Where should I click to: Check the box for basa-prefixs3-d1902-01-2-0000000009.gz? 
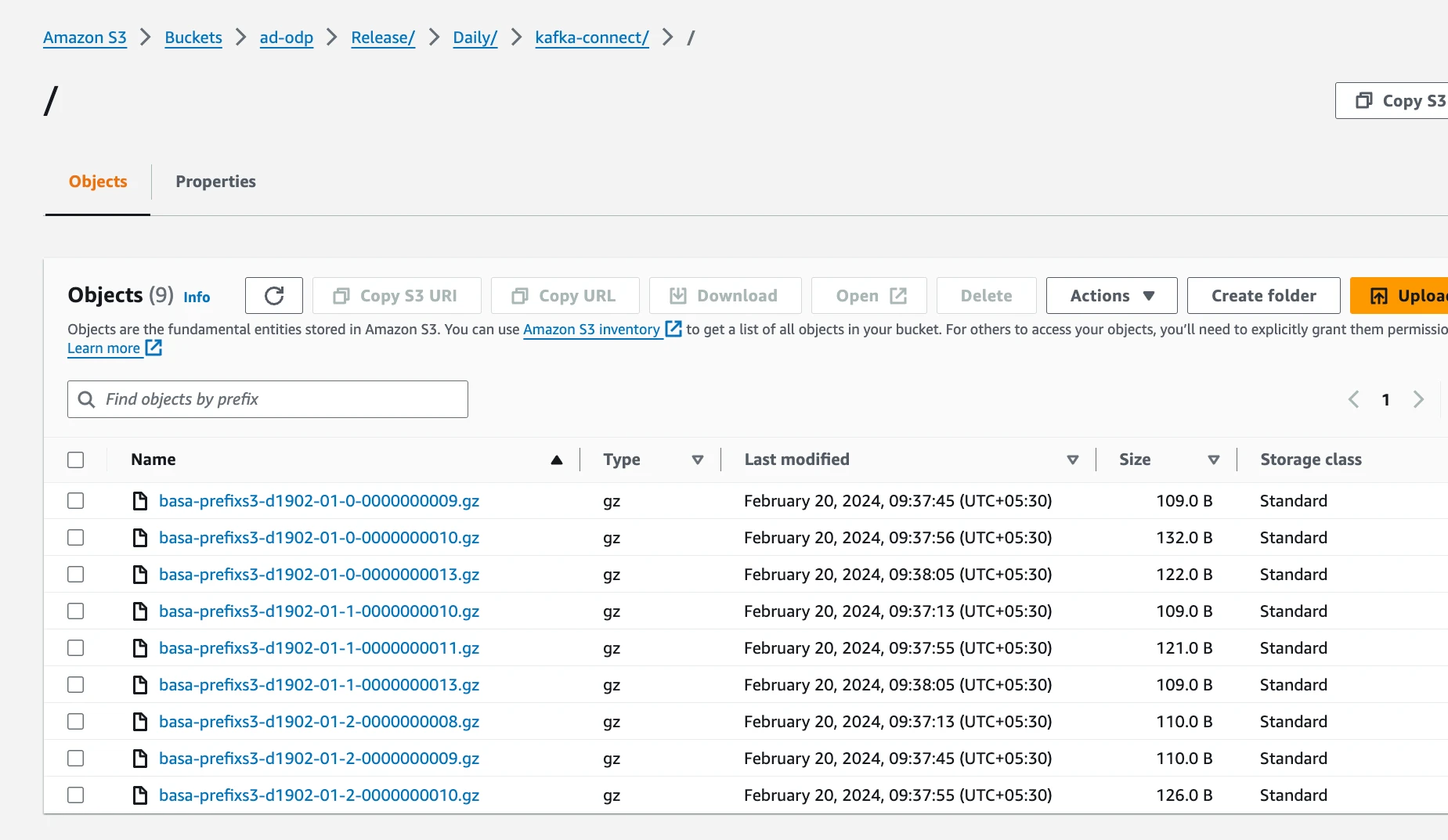click(x=76, y=759)
